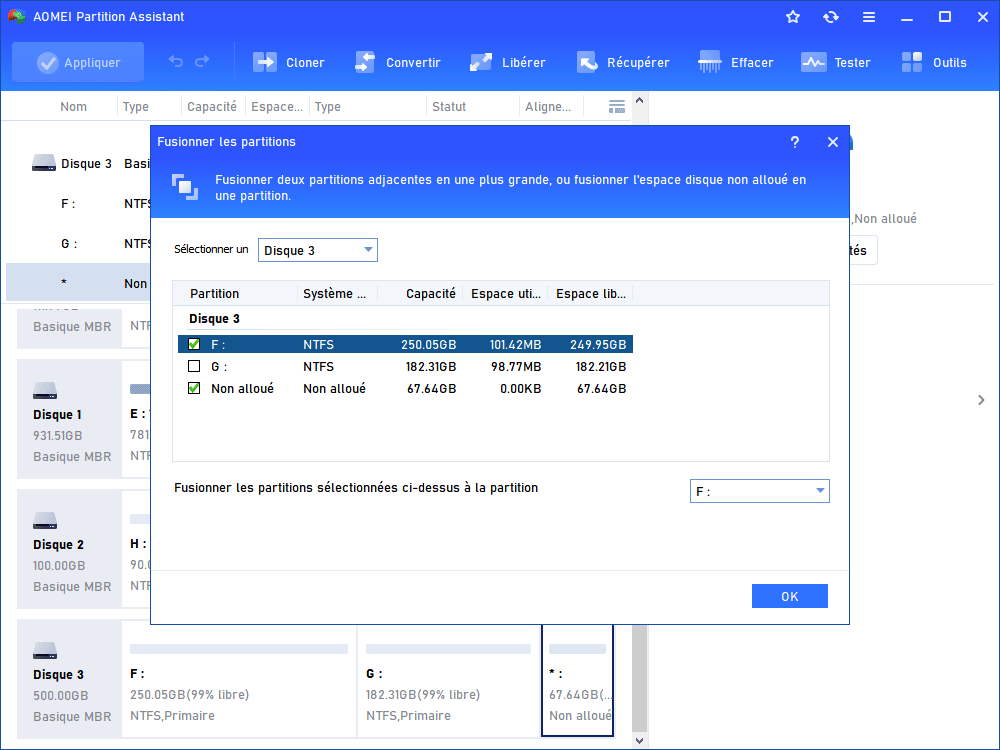Click the help question mark in dialog
Screen dimensions: 1000x750
tap(795, 142)
